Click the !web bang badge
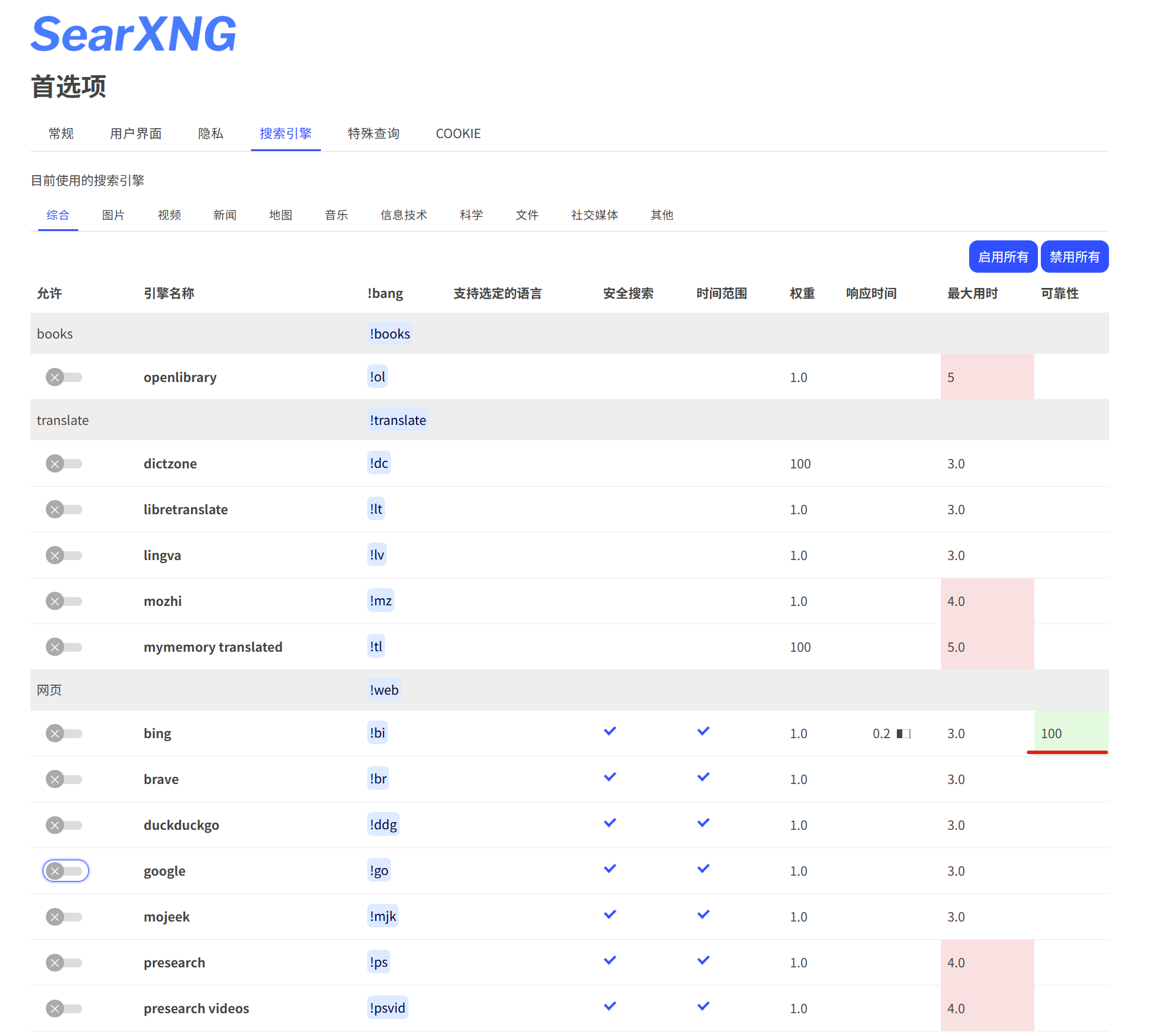Image resolution: width=1176 pixels, height=1032 pixels. [384, 690]
